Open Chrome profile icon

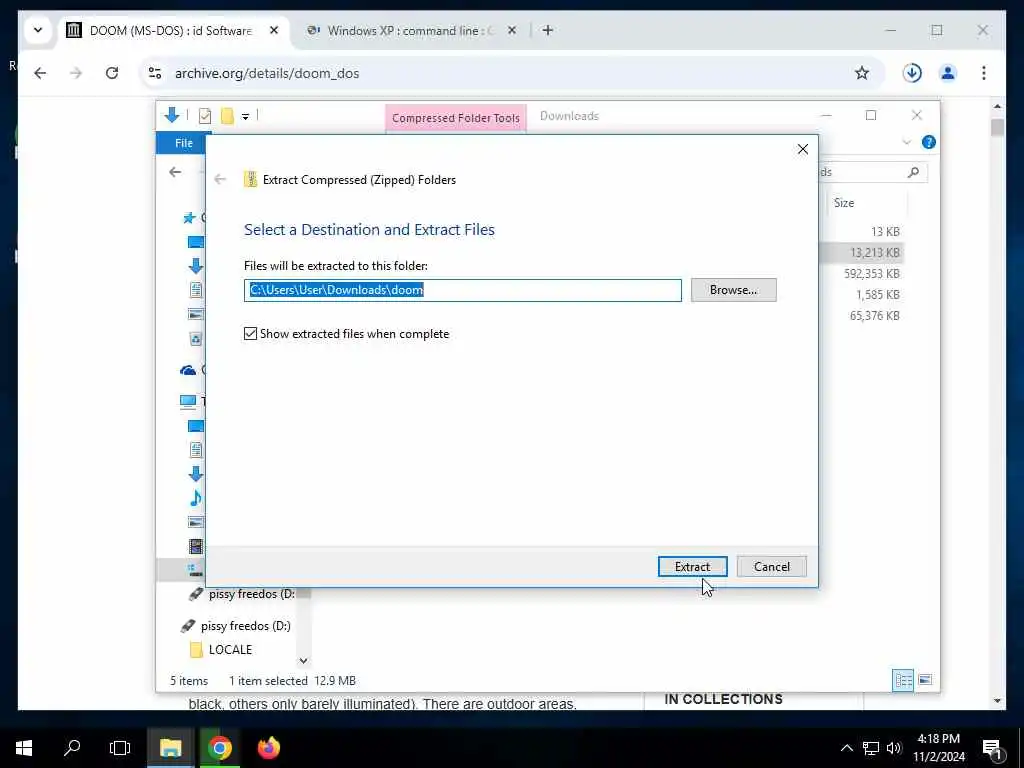click(x=948, y=73)
